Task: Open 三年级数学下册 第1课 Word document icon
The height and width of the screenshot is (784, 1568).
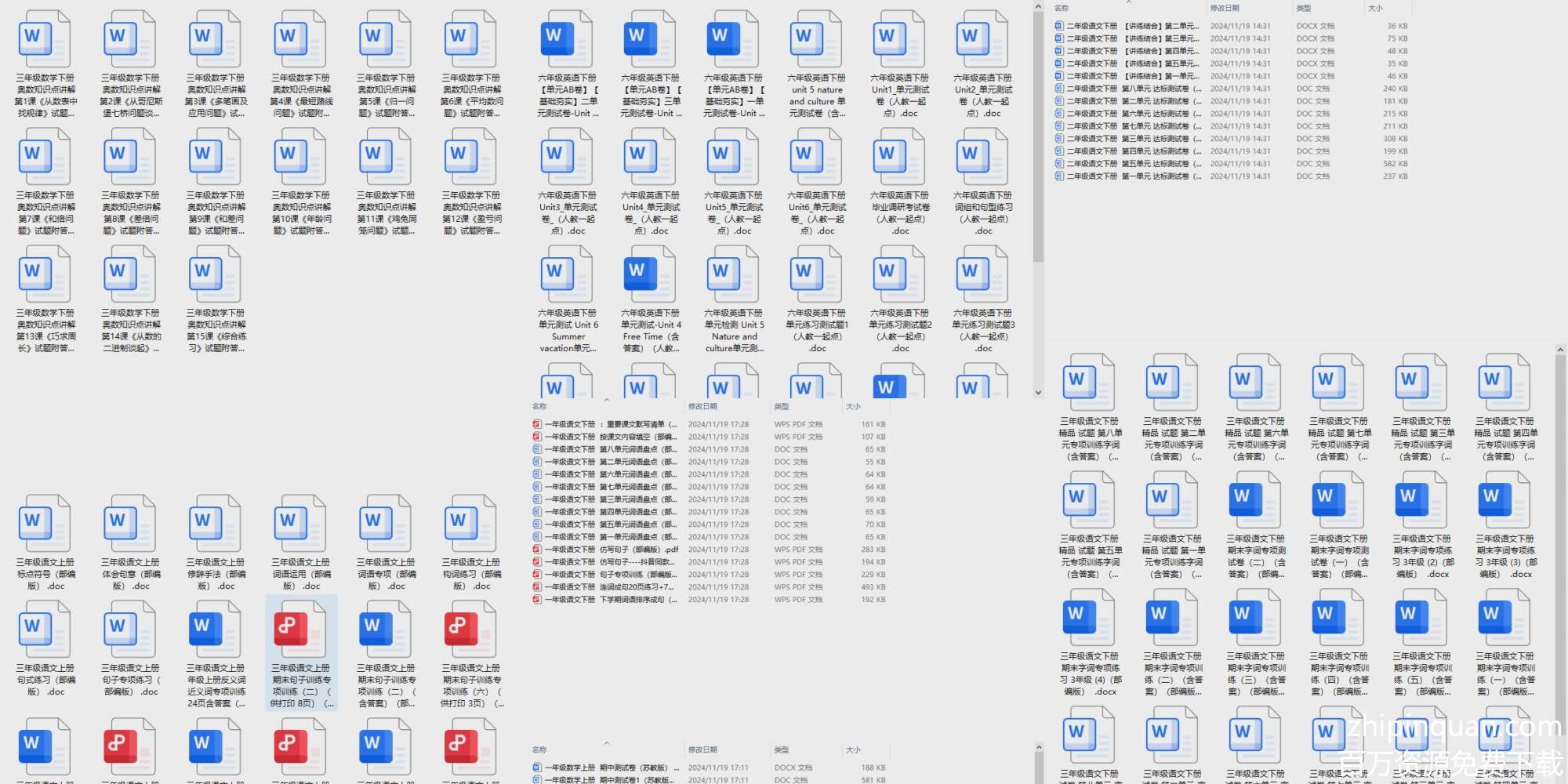Action: coord(45,39)
